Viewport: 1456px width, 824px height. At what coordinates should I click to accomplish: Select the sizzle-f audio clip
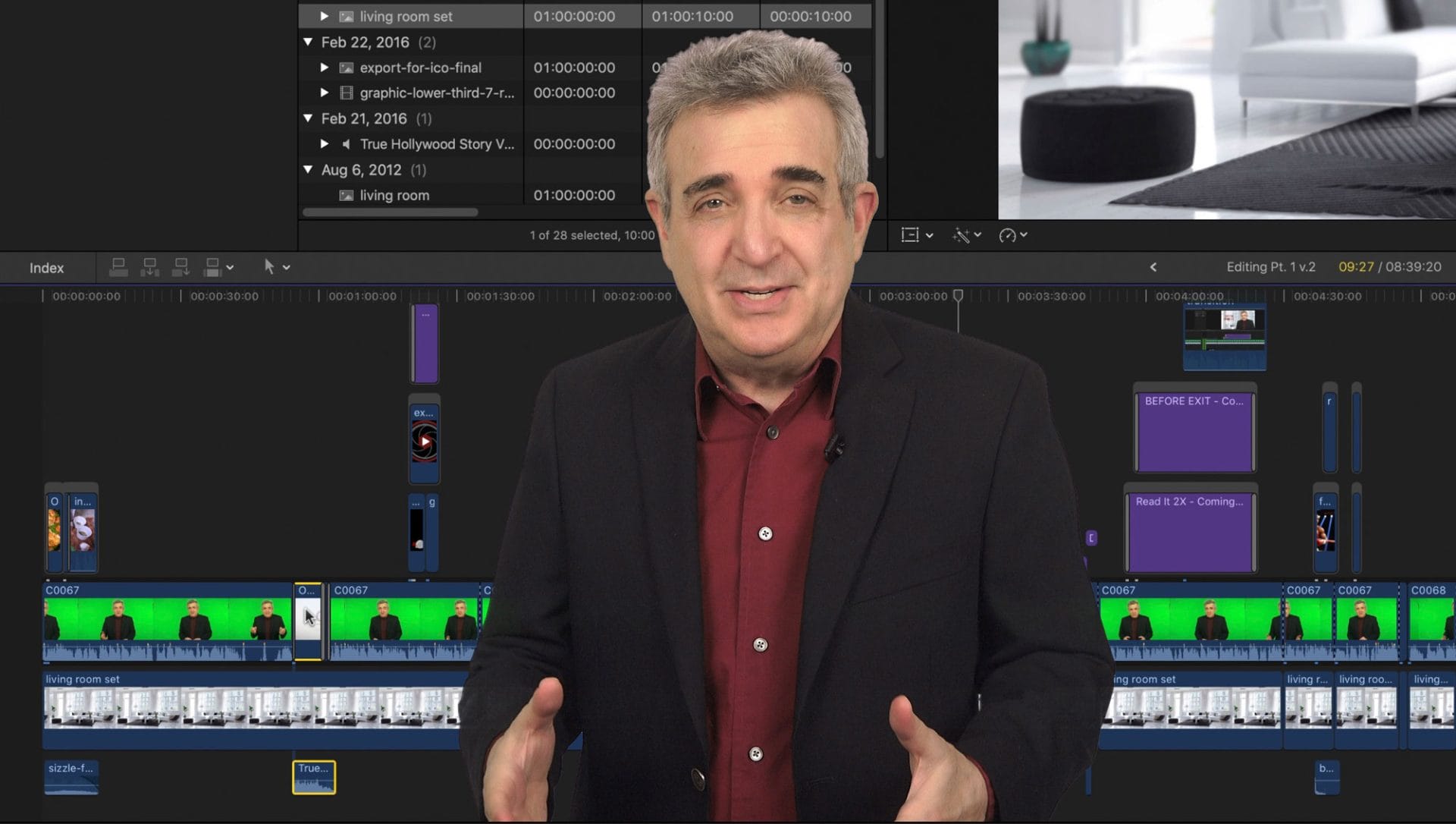pyautogui.click(x=71, y=778)
